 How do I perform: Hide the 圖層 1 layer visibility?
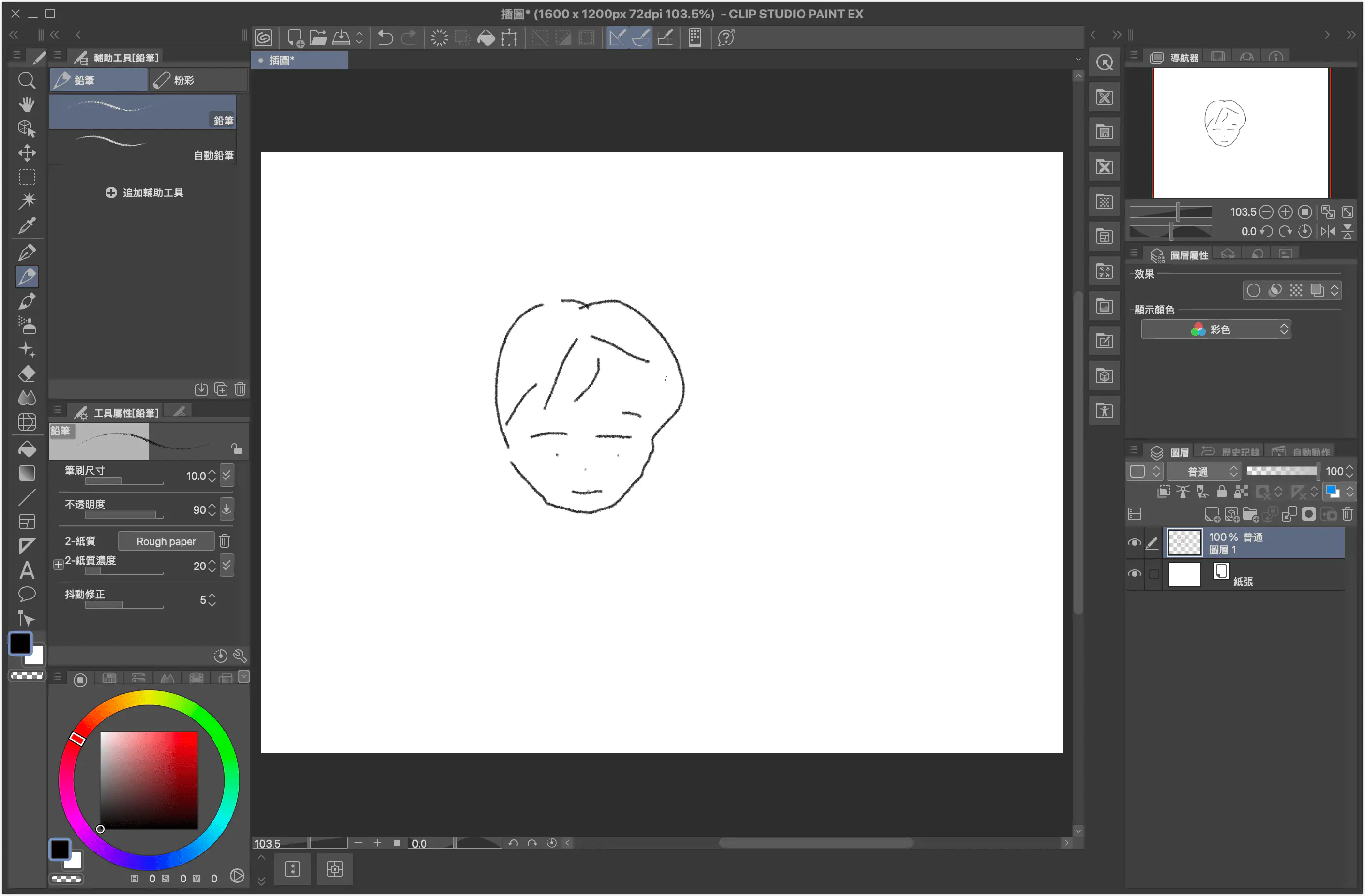tap(1135, 542)
